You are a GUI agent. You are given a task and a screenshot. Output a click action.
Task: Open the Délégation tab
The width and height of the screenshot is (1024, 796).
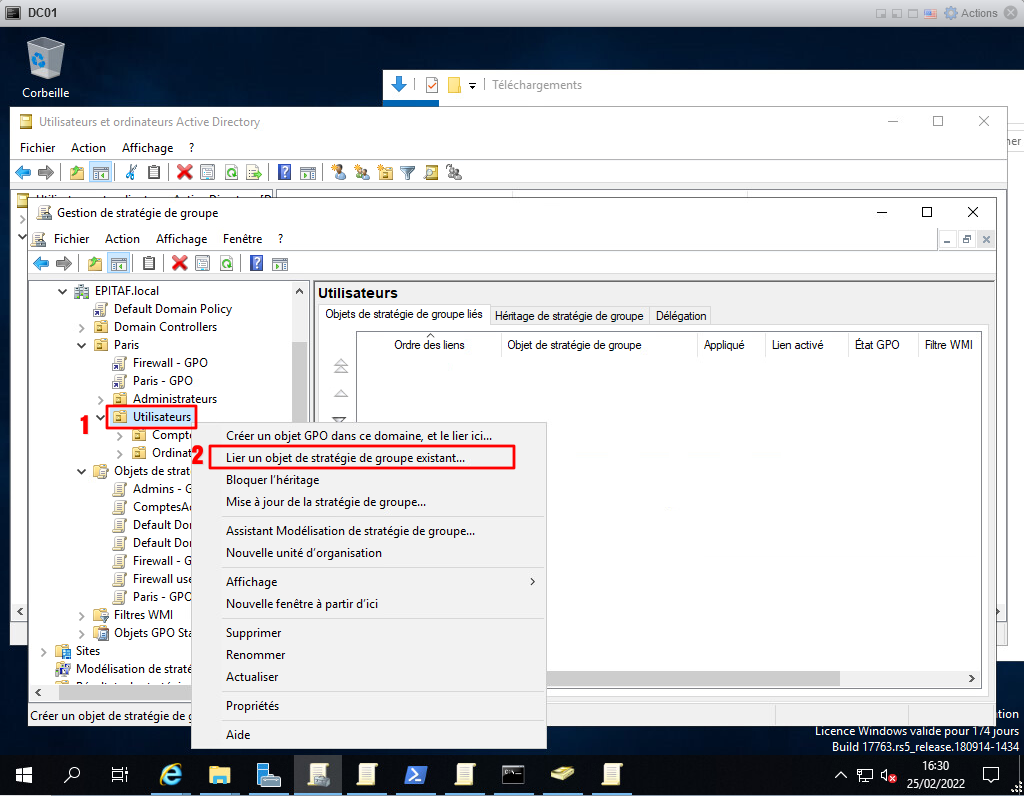(681, 316)
